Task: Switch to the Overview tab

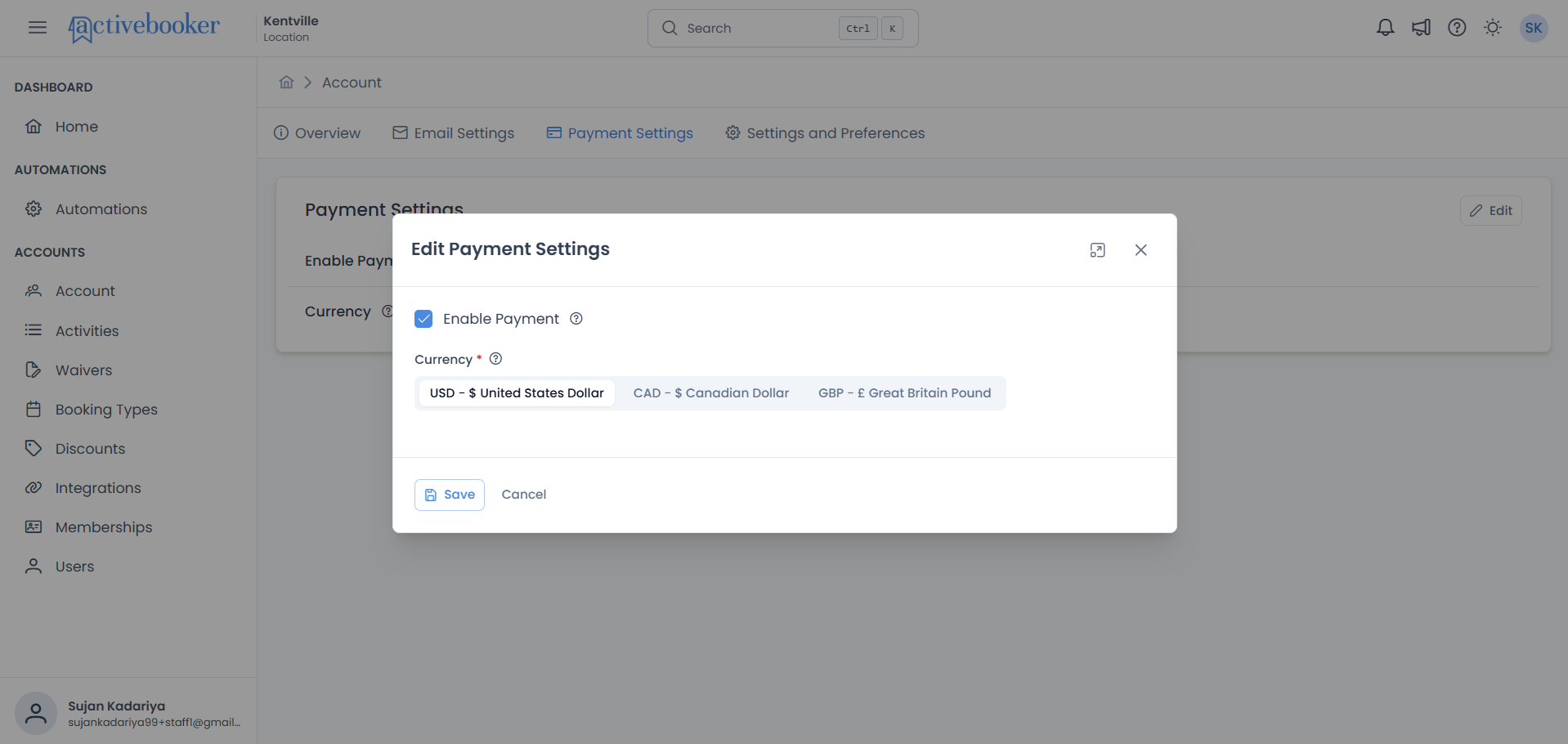Action: (x=317, y=133)
